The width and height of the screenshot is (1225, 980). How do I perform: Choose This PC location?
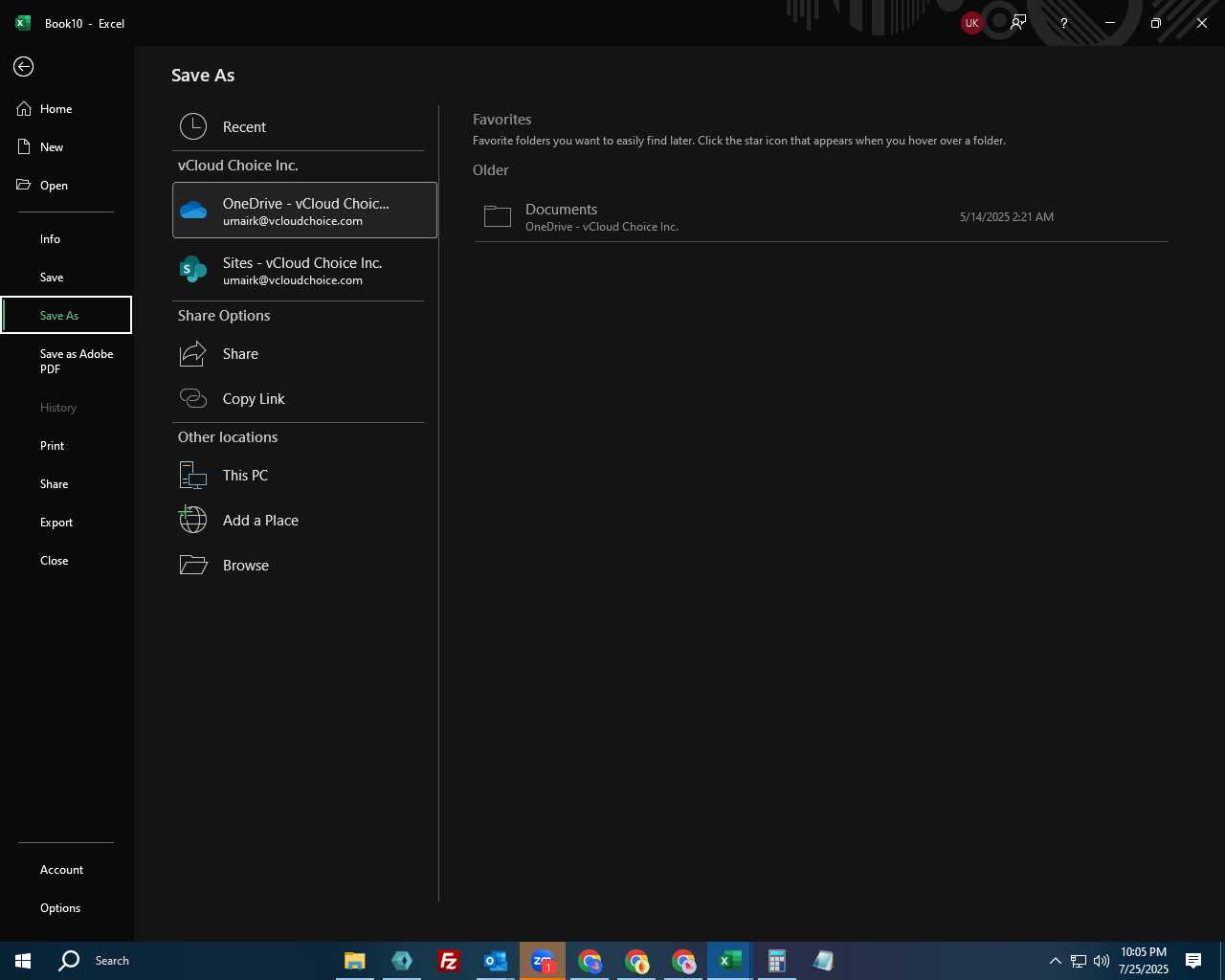pyautogui.click(x=304, y=476)
